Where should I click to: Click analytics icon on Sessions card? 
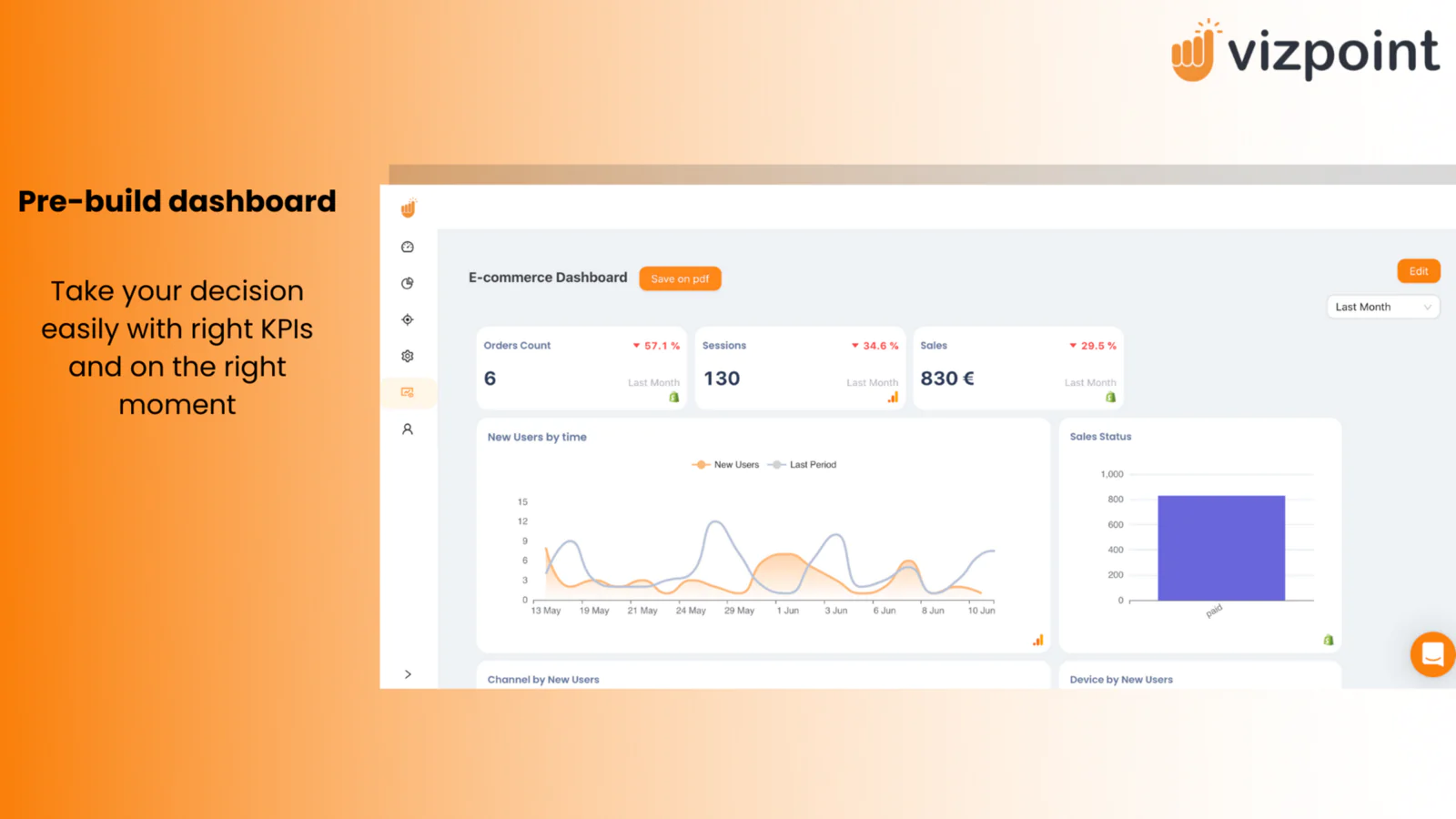893,397
